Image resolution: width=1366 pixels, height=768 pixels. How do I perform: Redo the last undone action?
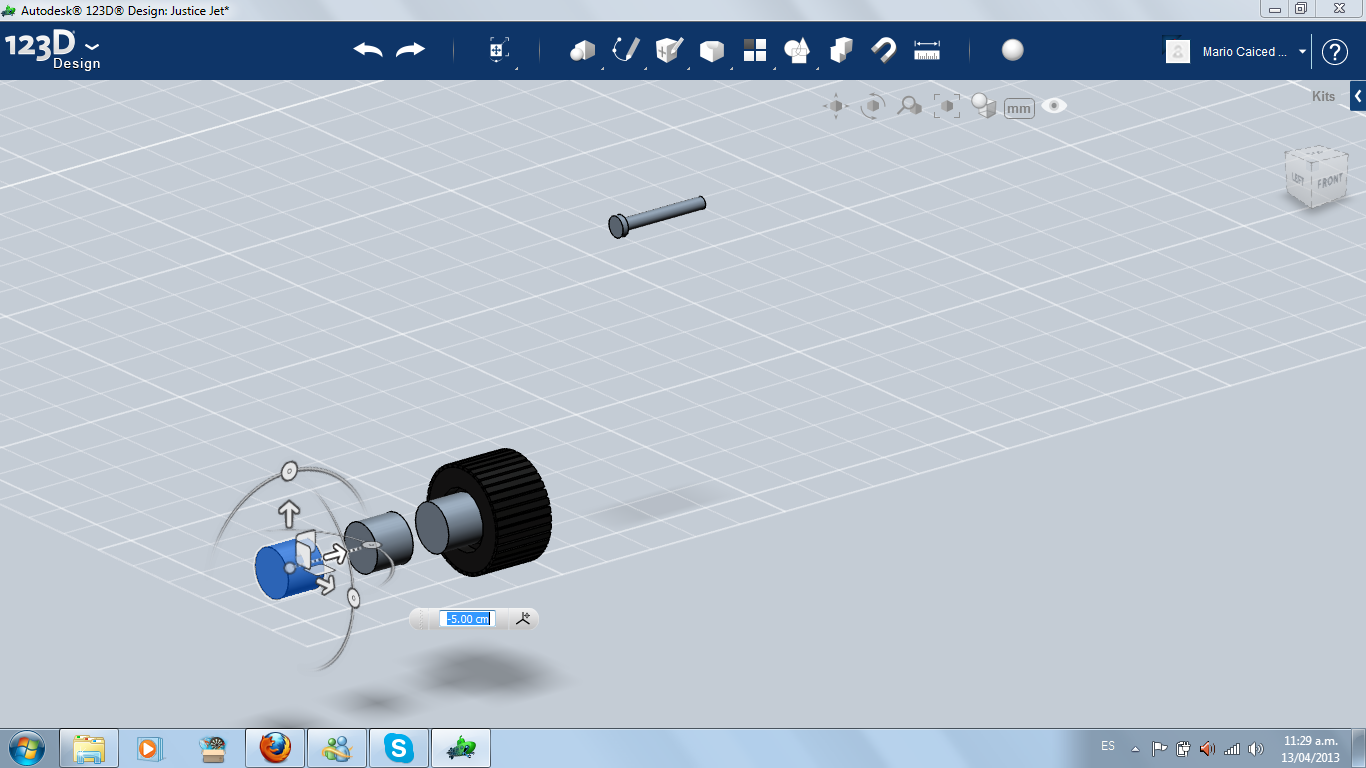[x=410, y=50]
